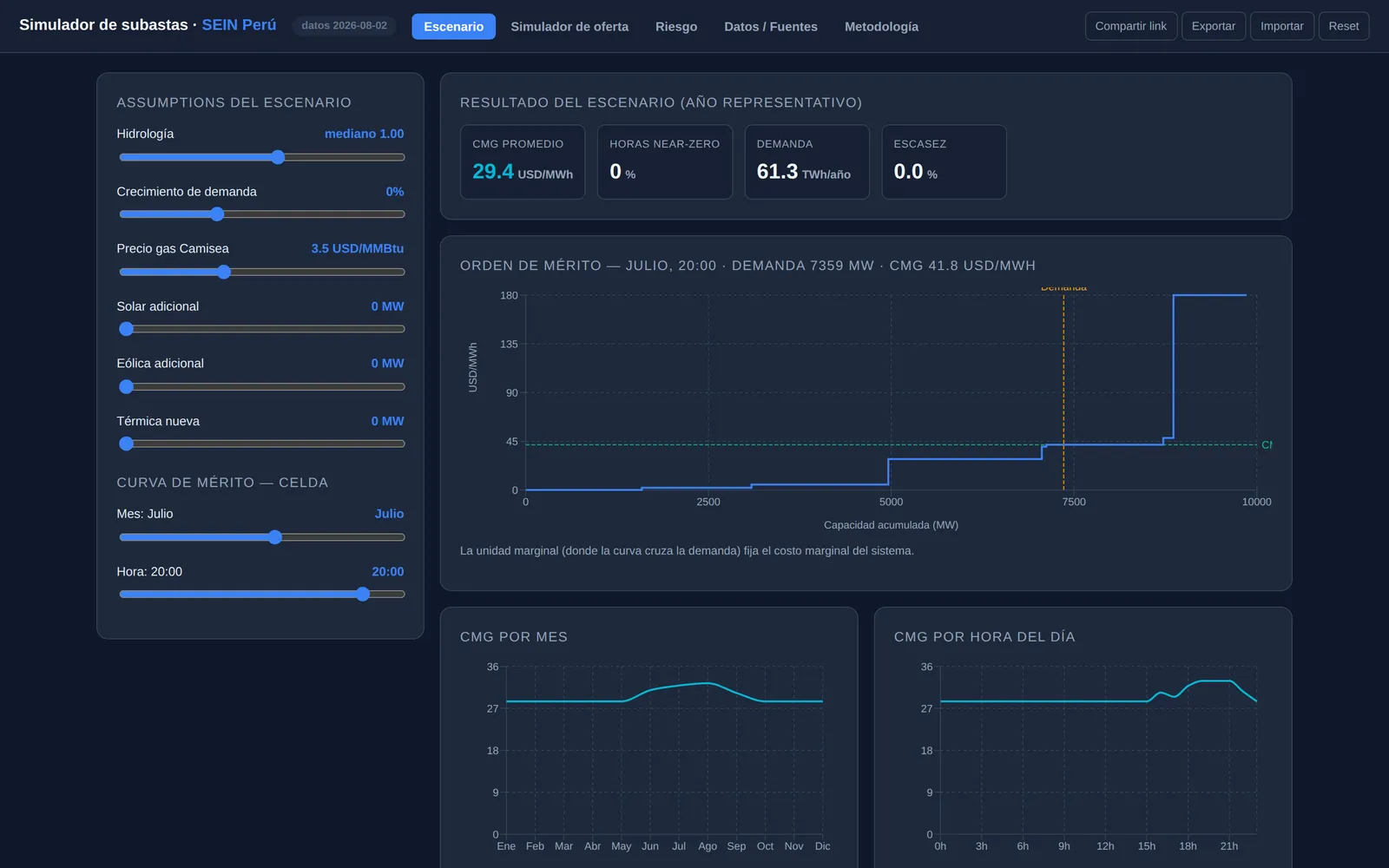Screen dimensions: 1389x868
Task: Click the 'Mes: Julio' label
Action: 145,514
